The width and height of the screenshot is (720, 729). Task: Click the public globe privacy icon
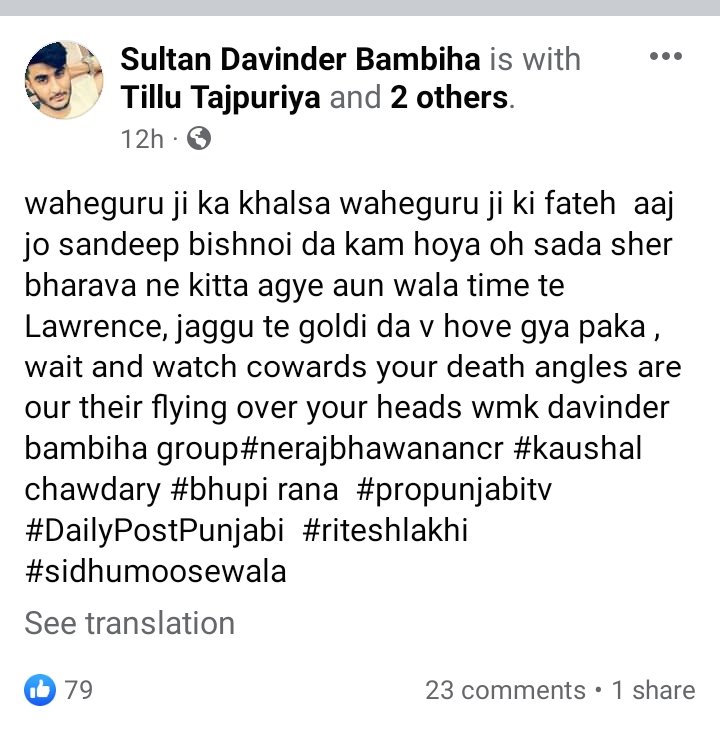click(199, 139)
